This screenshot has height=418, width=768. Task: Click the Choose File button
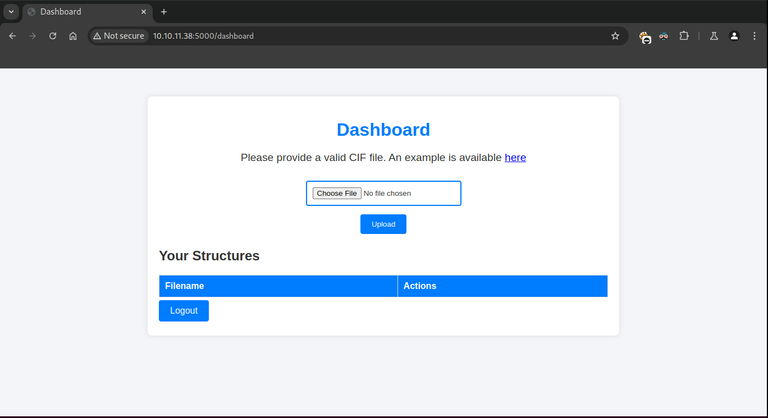tap(336, 193)
